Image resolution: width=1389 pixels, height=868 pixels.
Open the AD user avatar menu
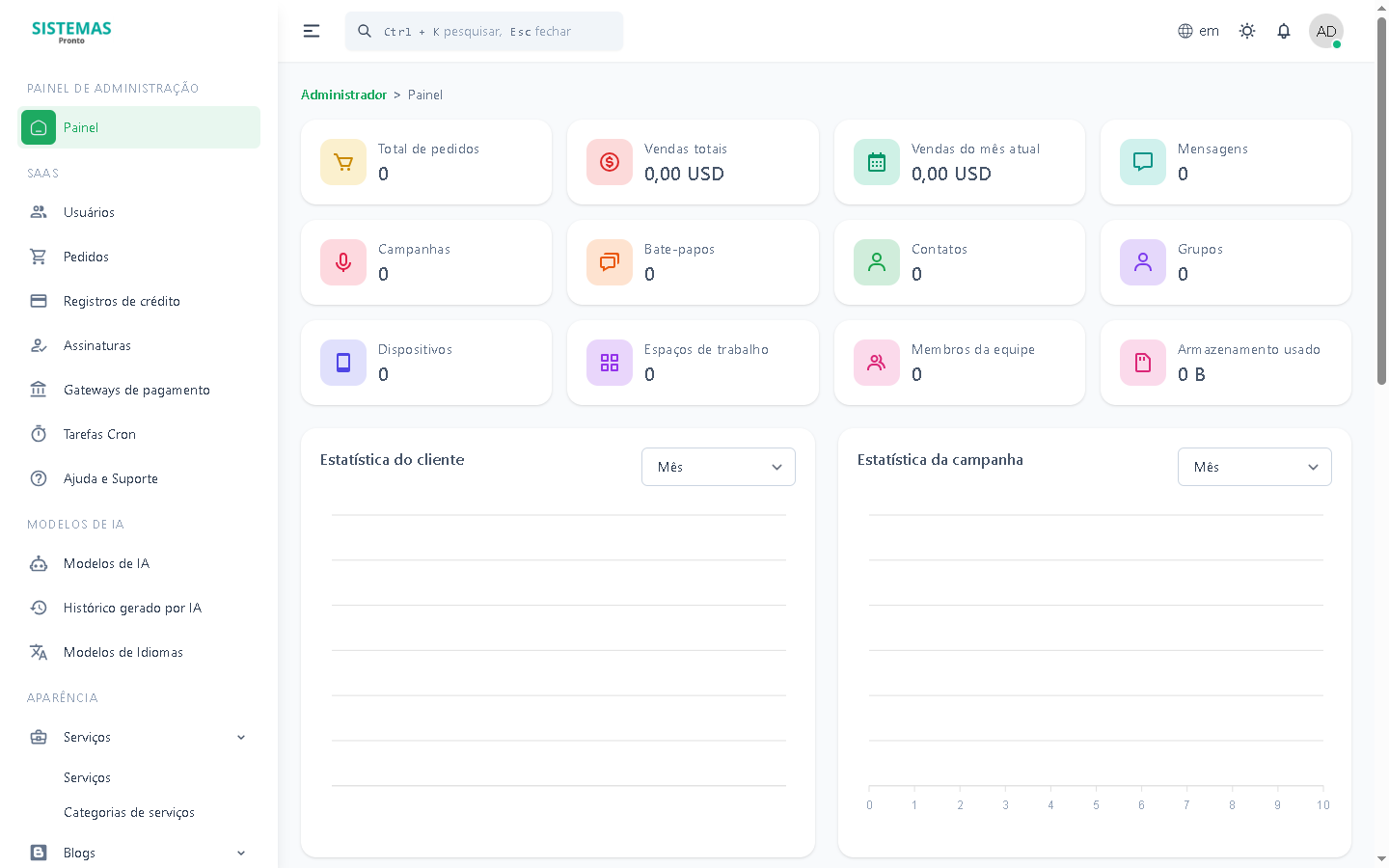coord(1326,31)
